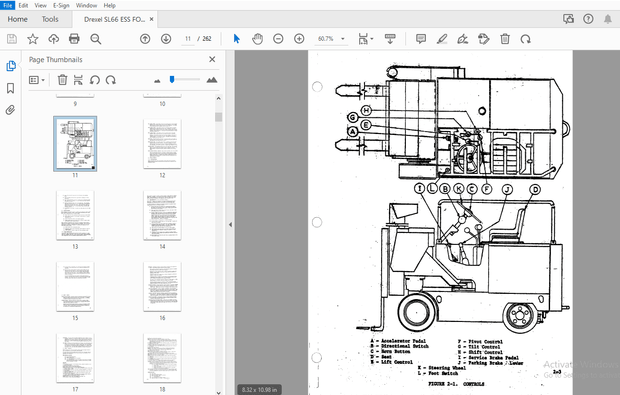Open the Help menu
Screen dimensions: 620x395
click(110, 5)
